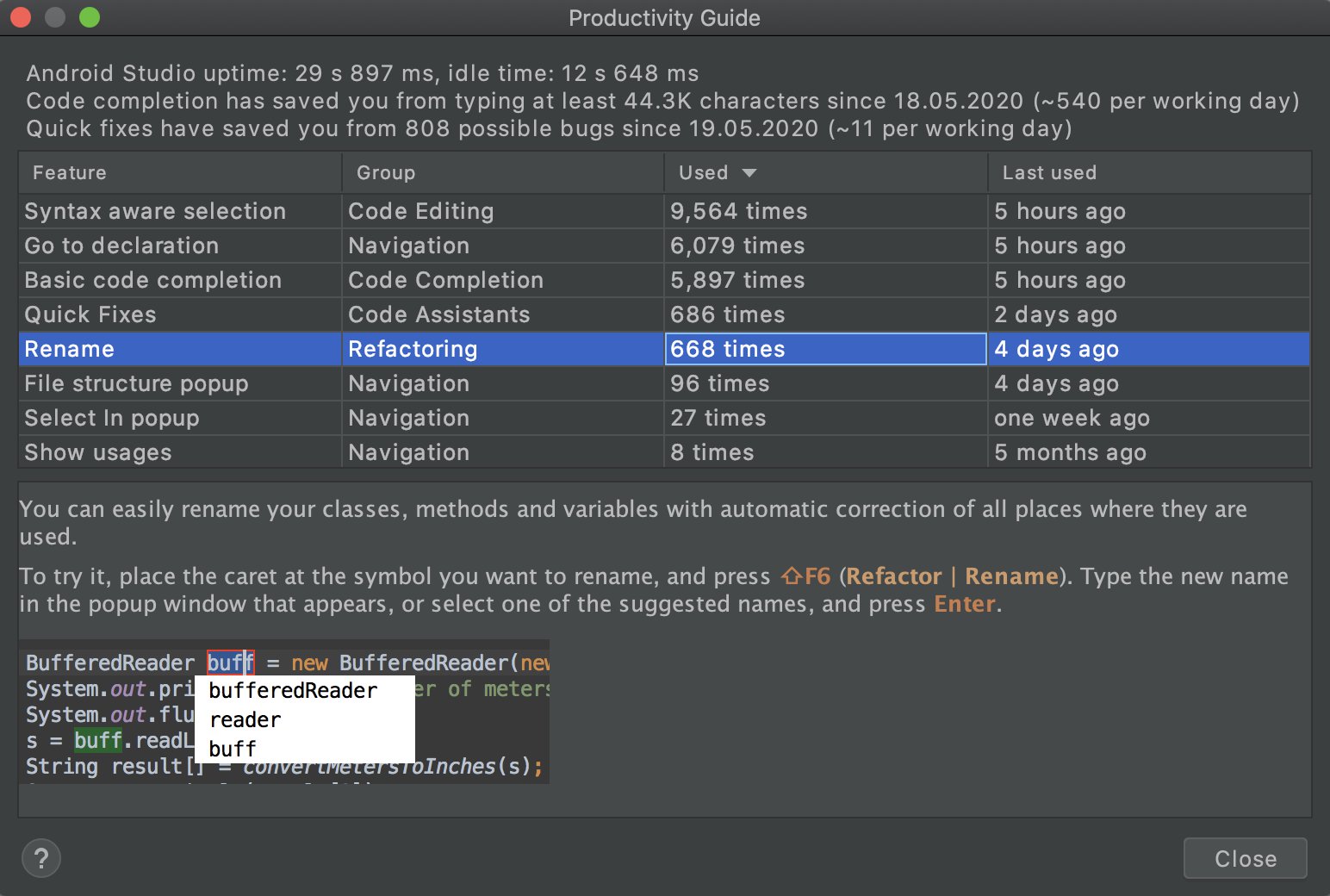1330x896 pixels.
Task: Select the File structure popup row
Action: 136,383
